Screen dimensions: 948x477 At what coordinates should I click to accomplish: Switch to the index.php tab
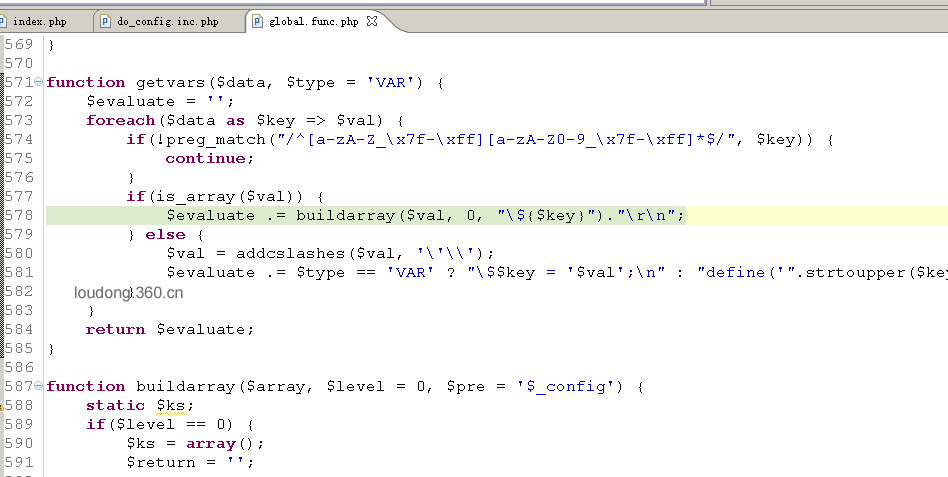tap(39, 21)
